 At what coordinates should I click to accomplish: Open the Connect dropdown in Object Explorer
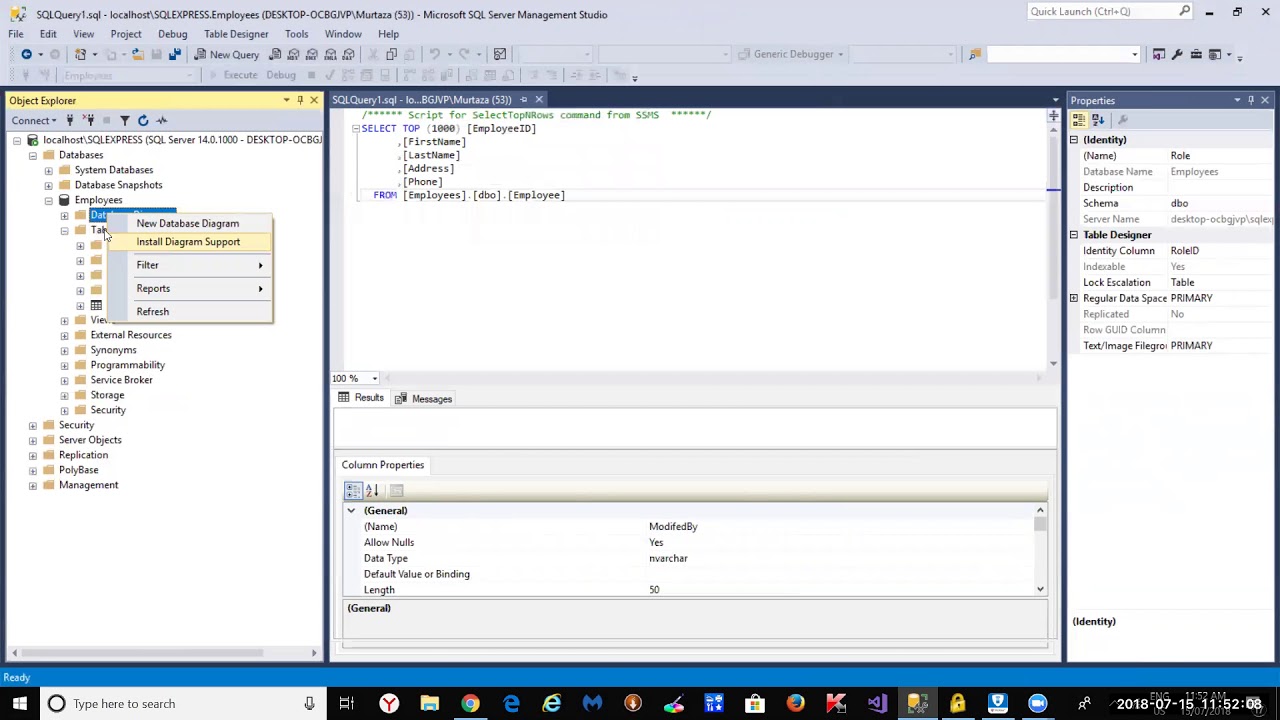click(x=35, y=120)
